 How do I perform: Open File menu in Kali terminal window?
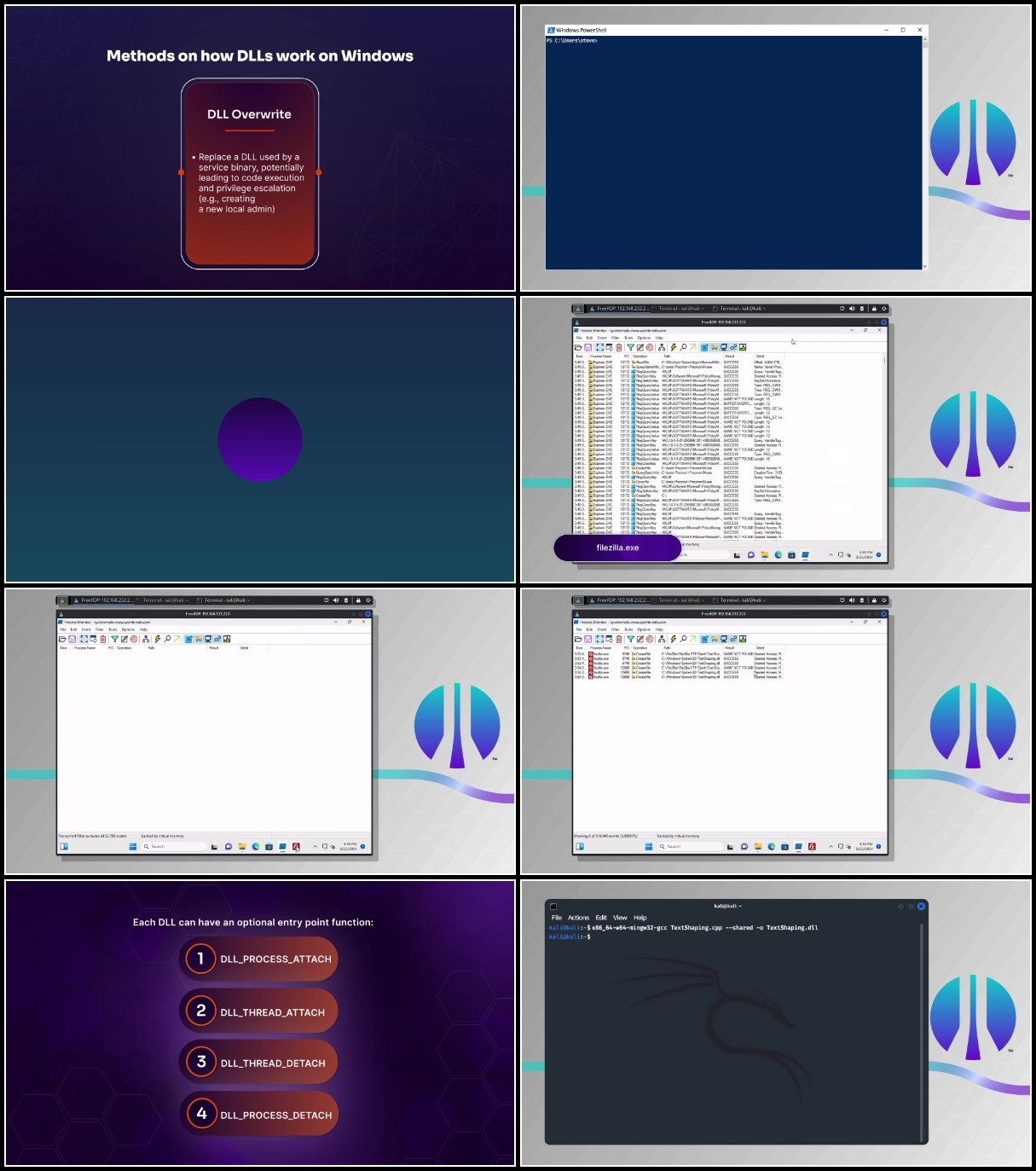tap(557, 918)
